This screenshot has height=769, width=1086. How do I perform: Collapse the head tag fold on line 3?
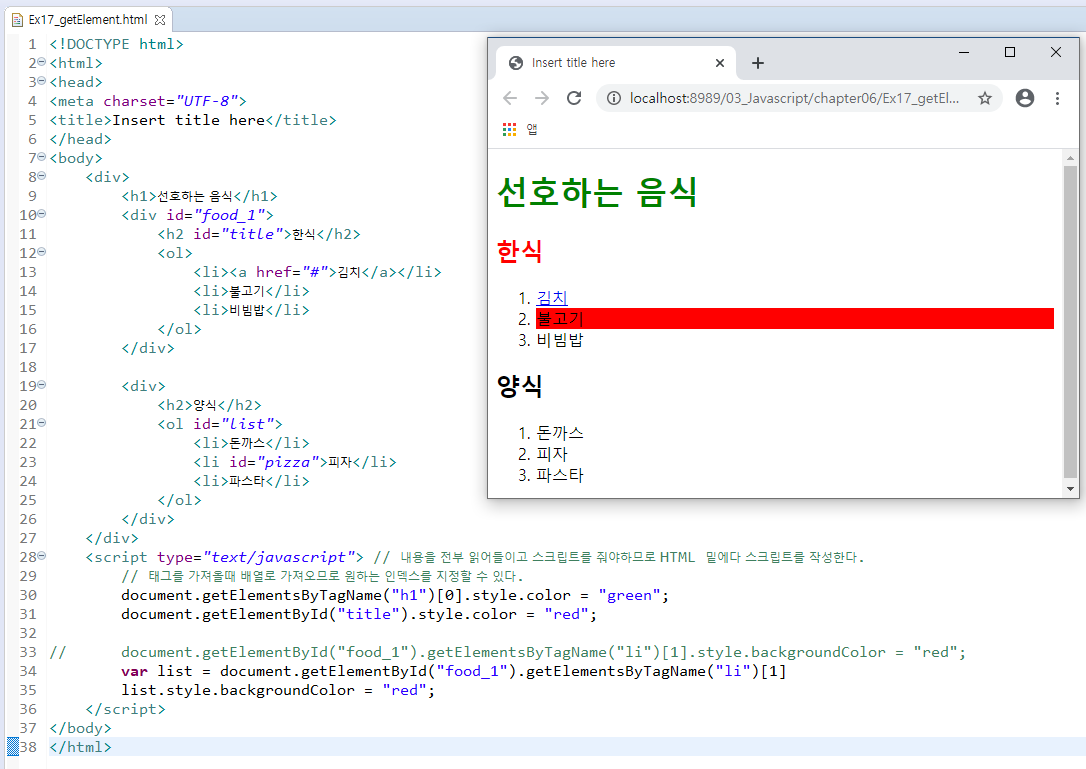click(42, 81)
